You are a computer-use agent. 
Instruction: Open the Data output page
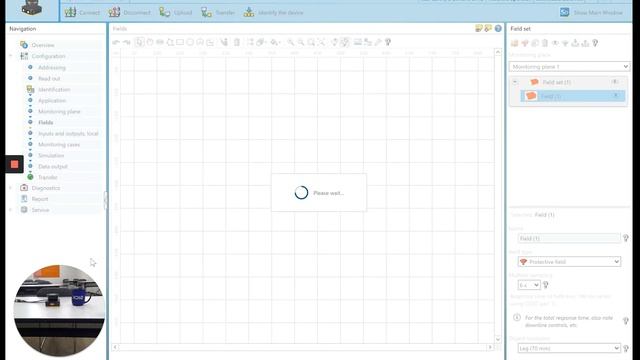tap(53, 167)
